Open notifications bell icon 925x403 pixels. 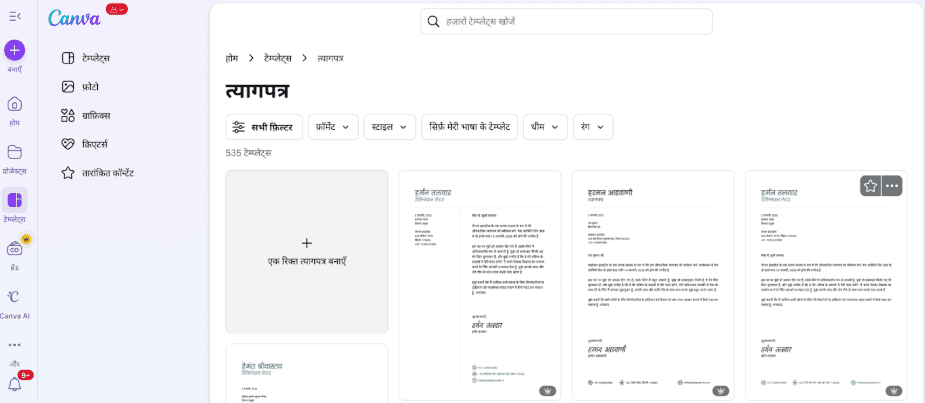[x=14, y=384]
